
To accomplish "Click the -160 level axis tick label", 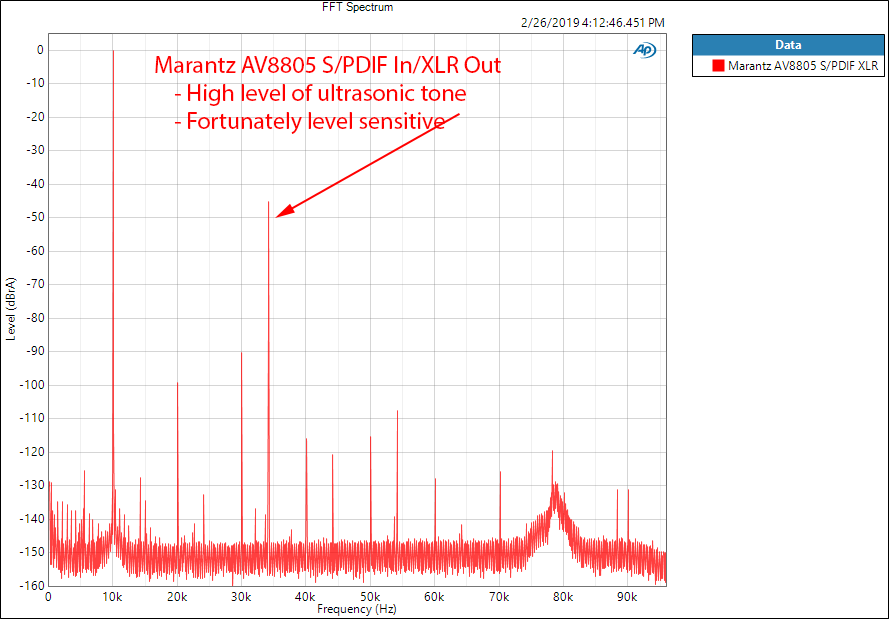I will pos(32,586).
